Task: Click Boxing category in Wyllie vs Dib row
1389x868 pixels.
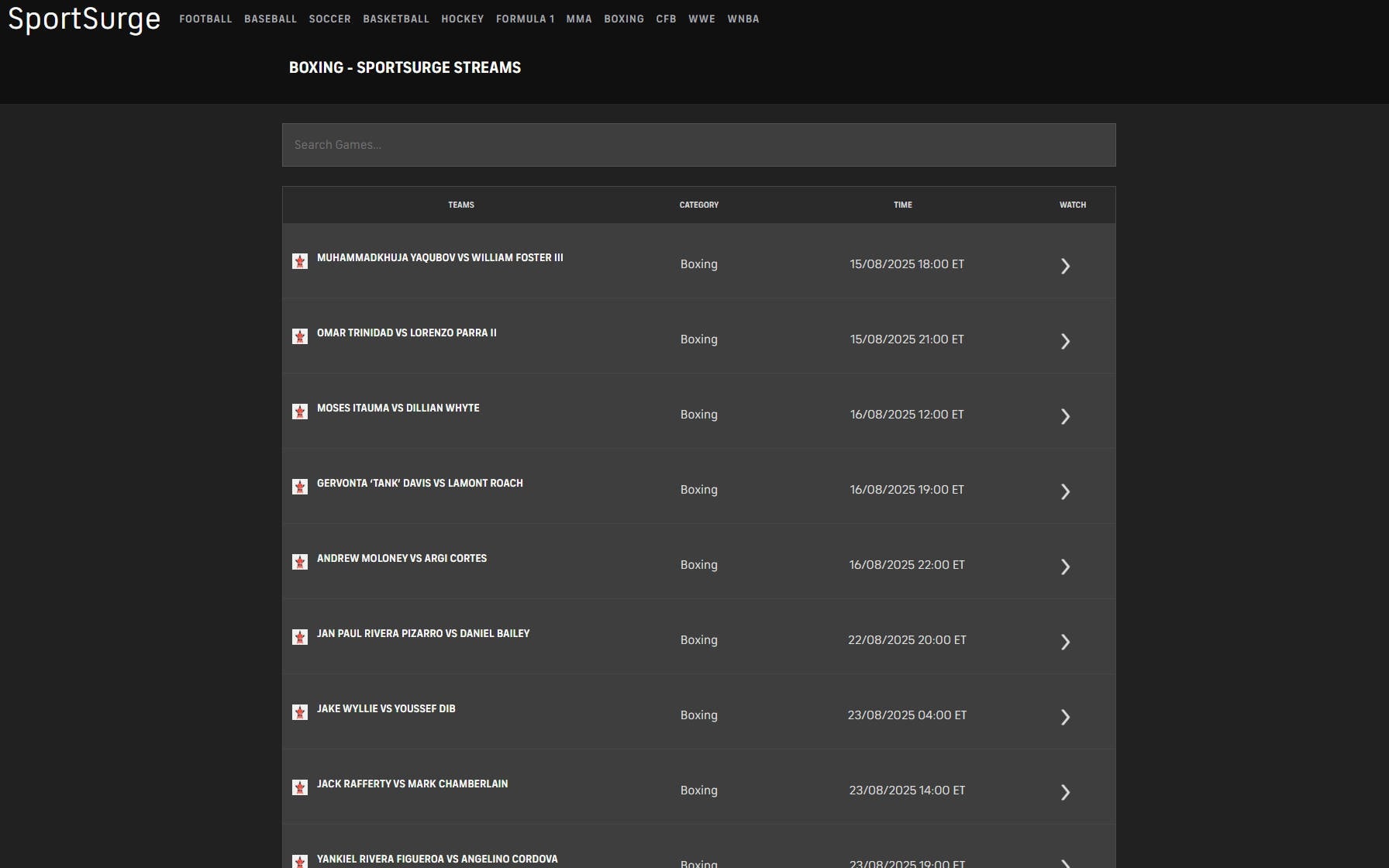Action: (x=699, y=715)
